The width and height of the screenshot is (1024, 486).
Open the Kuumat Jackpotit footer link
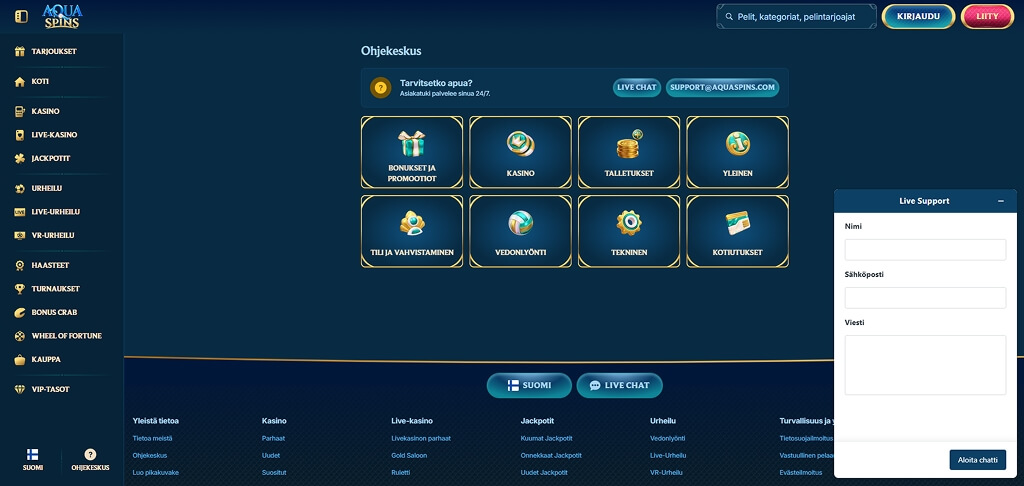[546, 438]
